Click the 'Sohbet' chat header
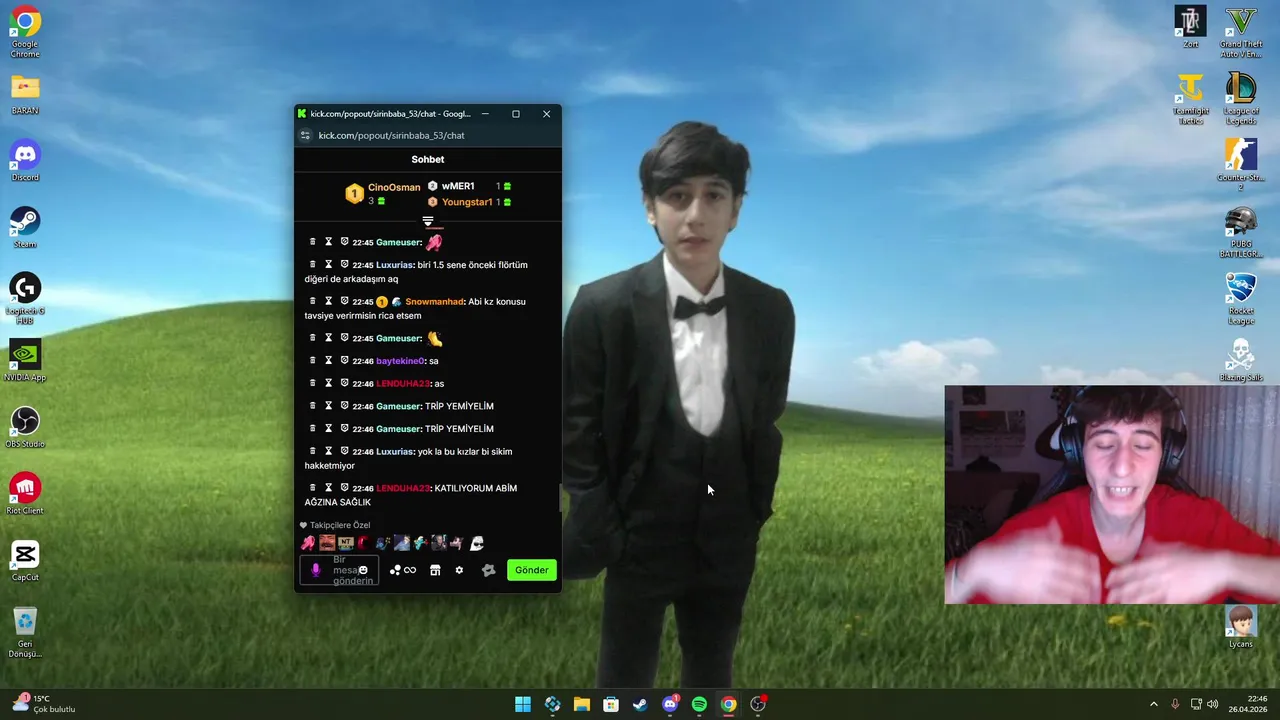 click(x=428, y=159)
